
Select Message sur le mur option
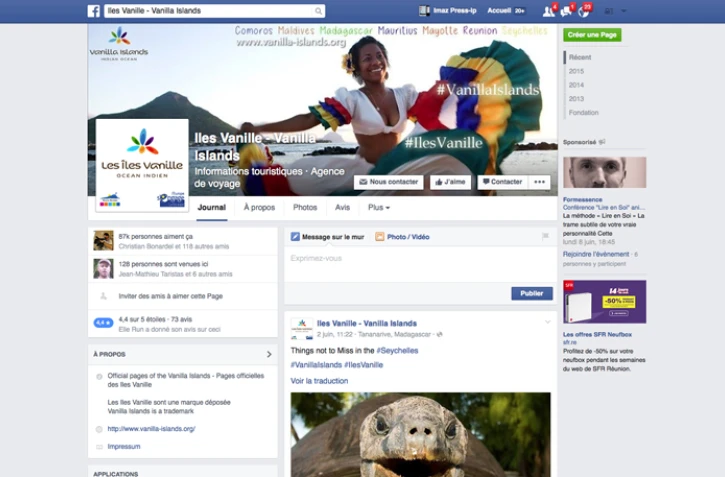coord(327,237)
